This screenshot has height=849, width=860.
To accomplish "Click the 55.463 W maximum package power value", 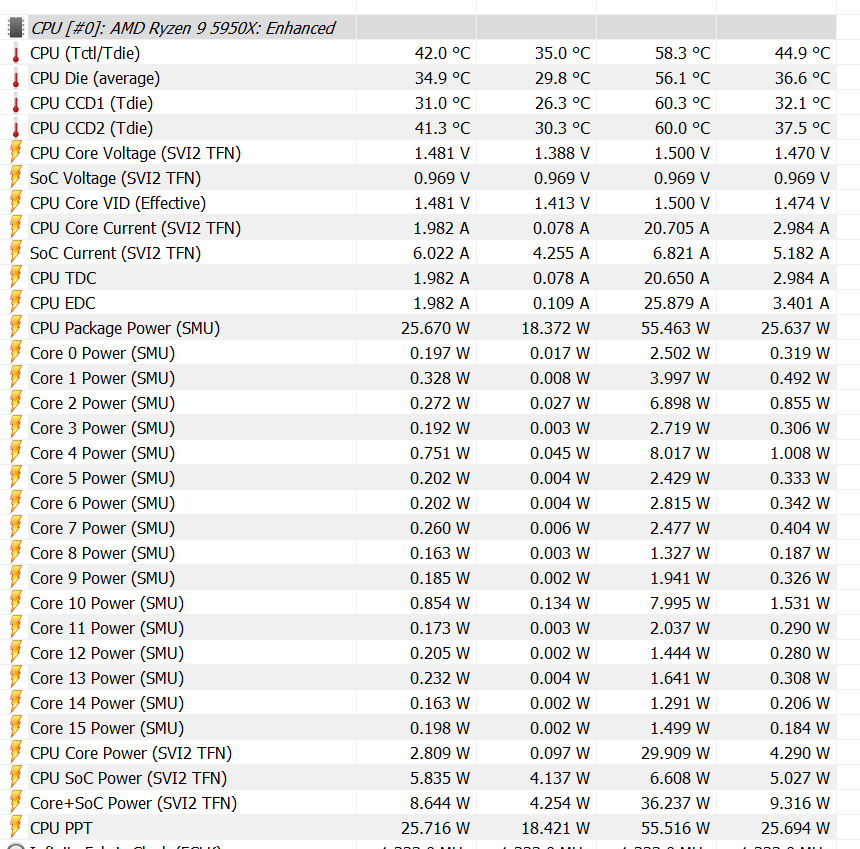I will 675,328.
